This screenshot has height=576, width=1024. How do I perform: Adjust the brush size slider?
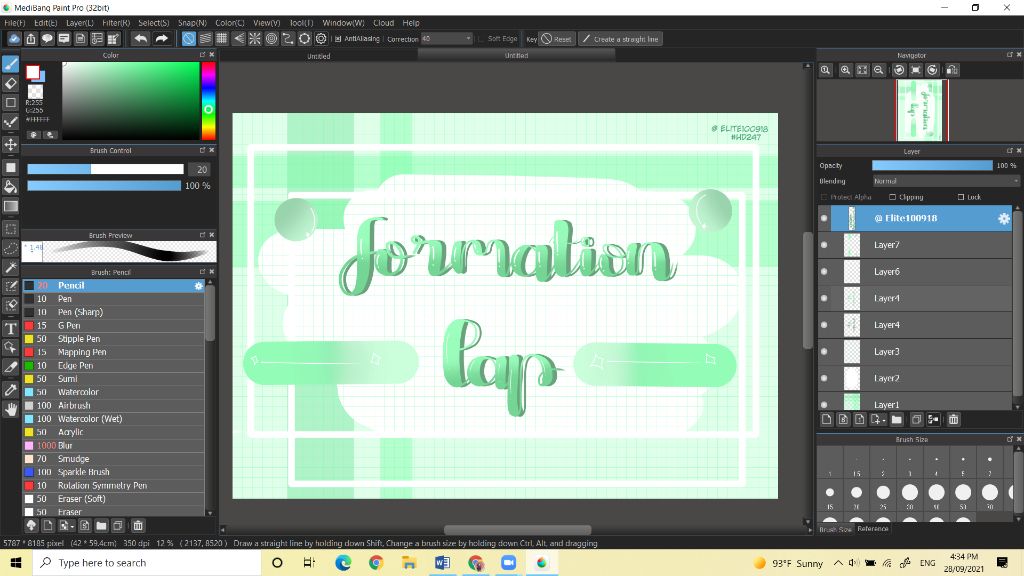[105, 169]
